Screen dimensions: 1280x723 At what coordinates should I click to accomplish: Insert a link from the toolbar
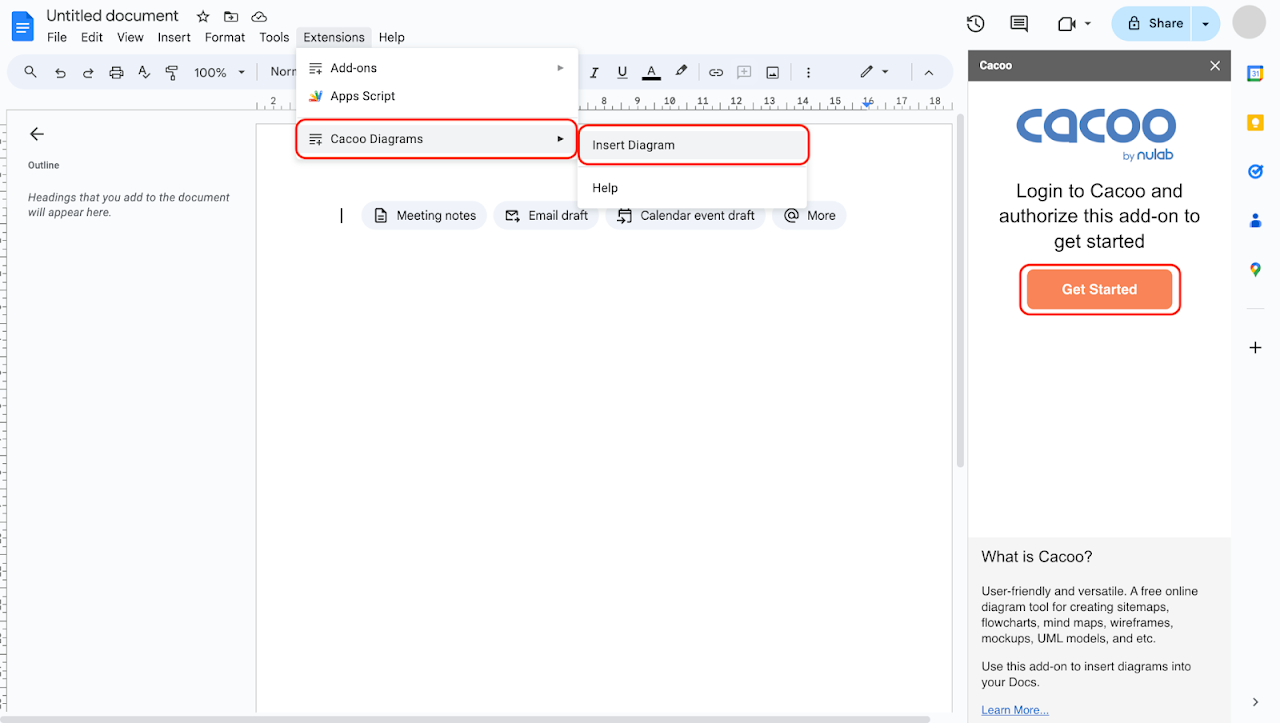[x=716, y=72]
